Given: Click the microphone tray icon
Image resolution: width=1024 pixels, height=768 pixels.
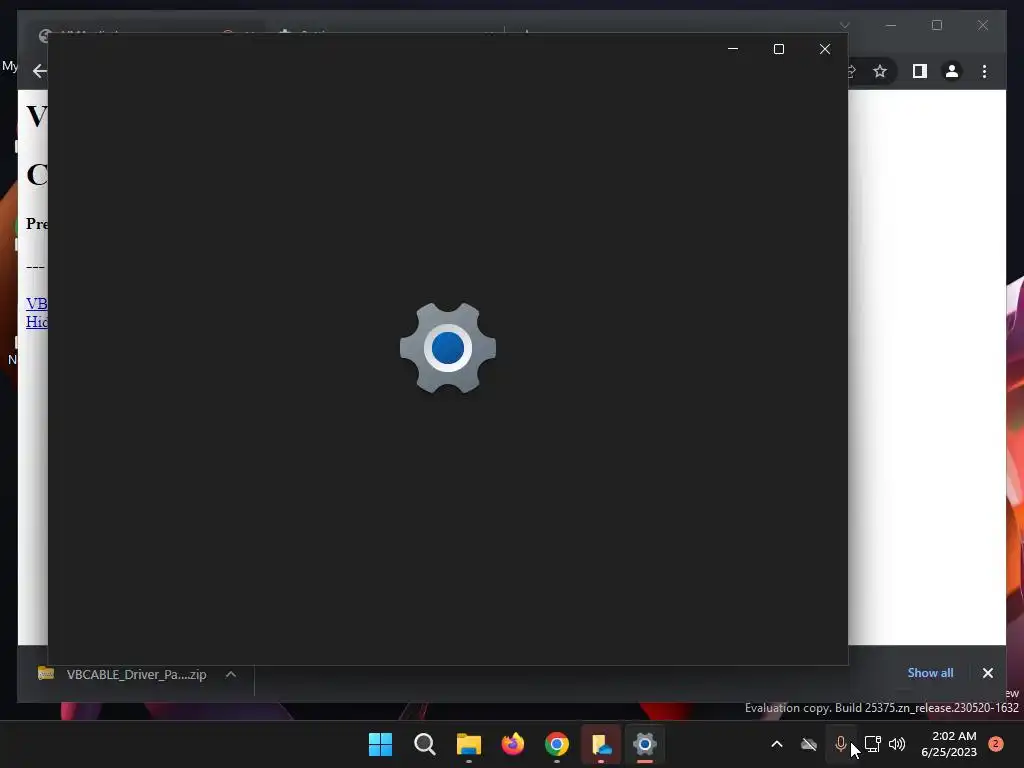Looking at the screenshot, I should pyautogui.click(x=840, y=744).
